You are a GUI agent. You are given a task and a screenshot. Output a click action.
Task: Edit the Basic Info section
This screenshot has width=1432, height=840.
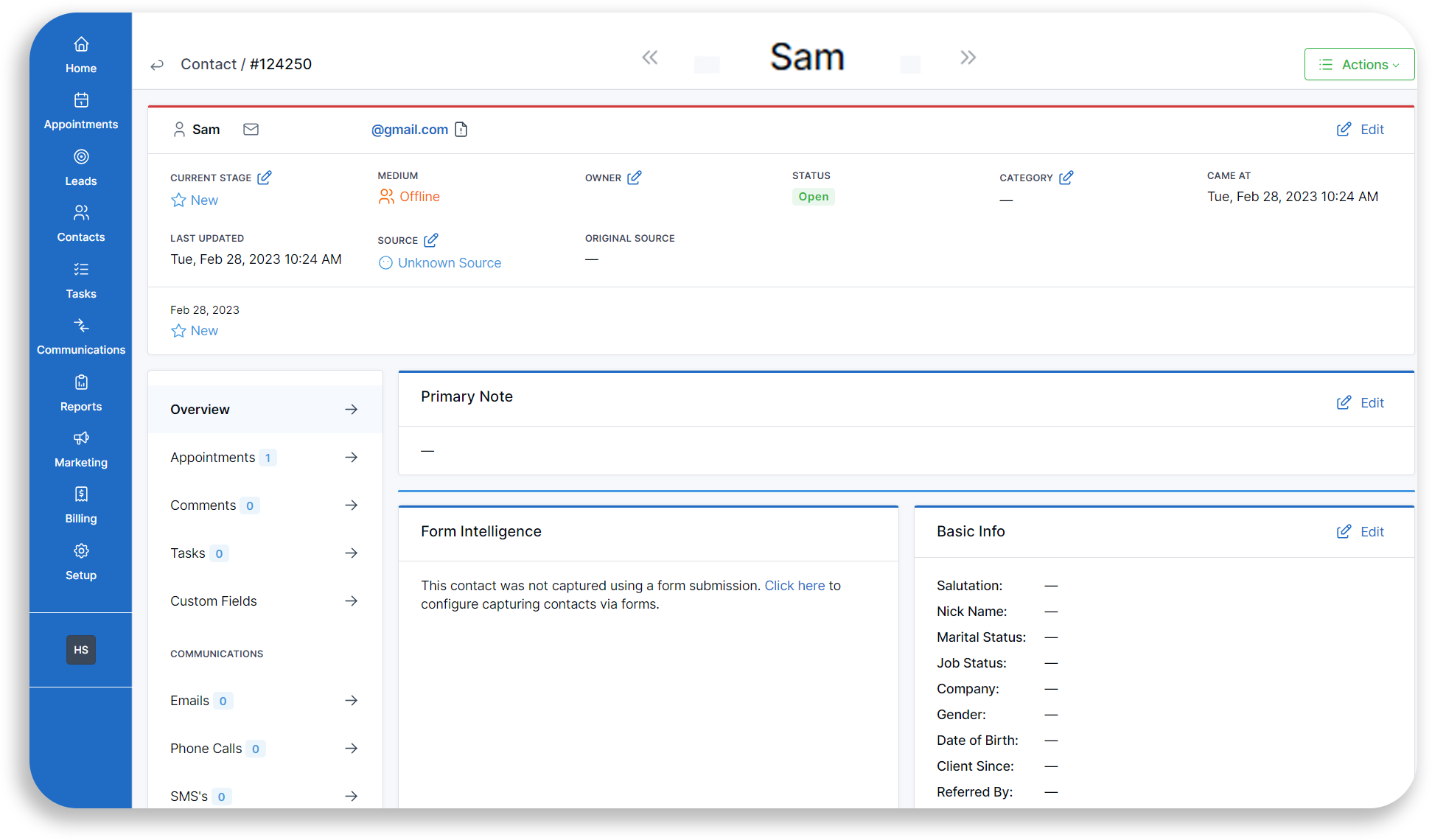(1360, 531)
